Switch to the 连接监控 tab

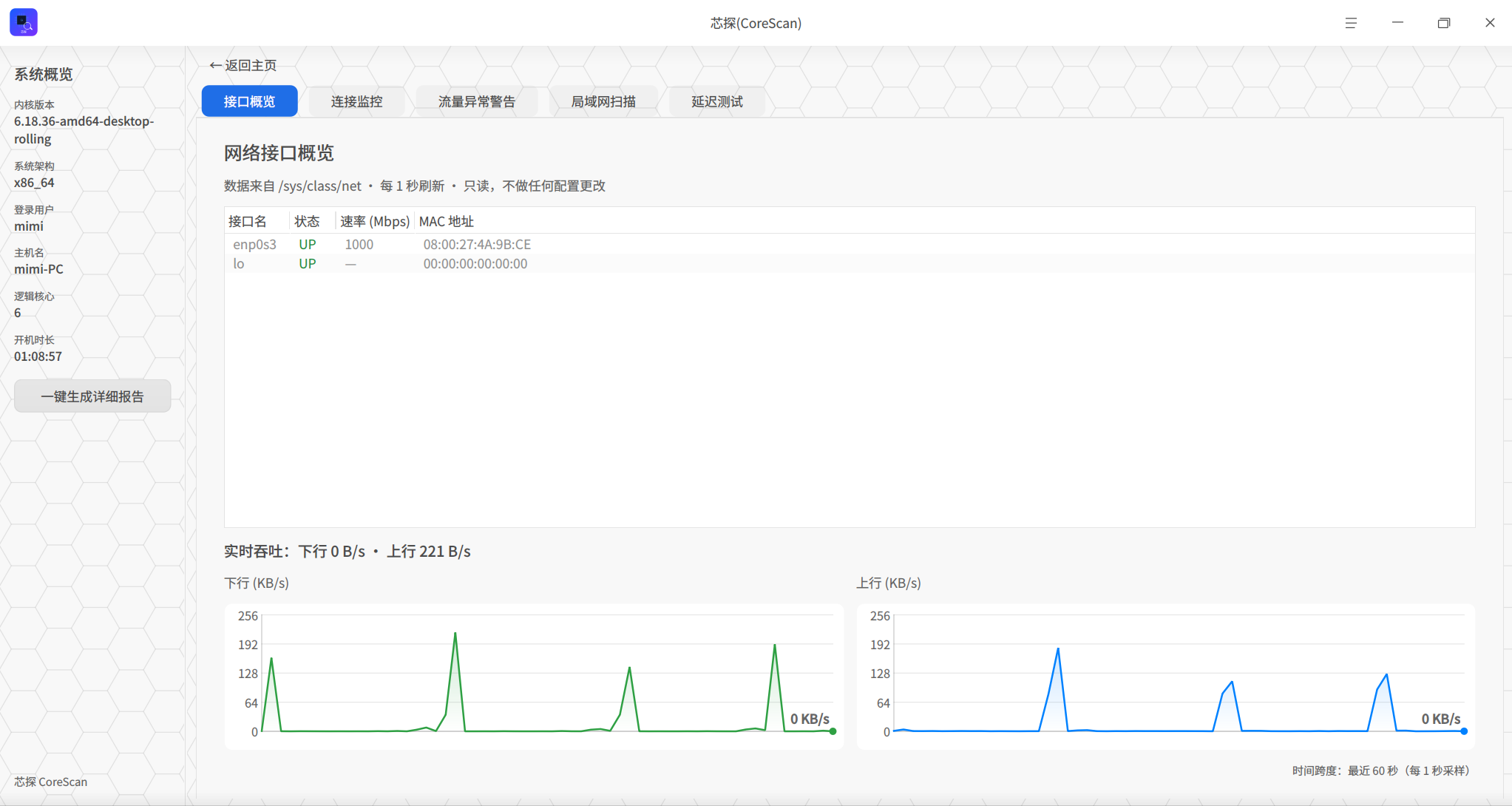tap(356, 101)
